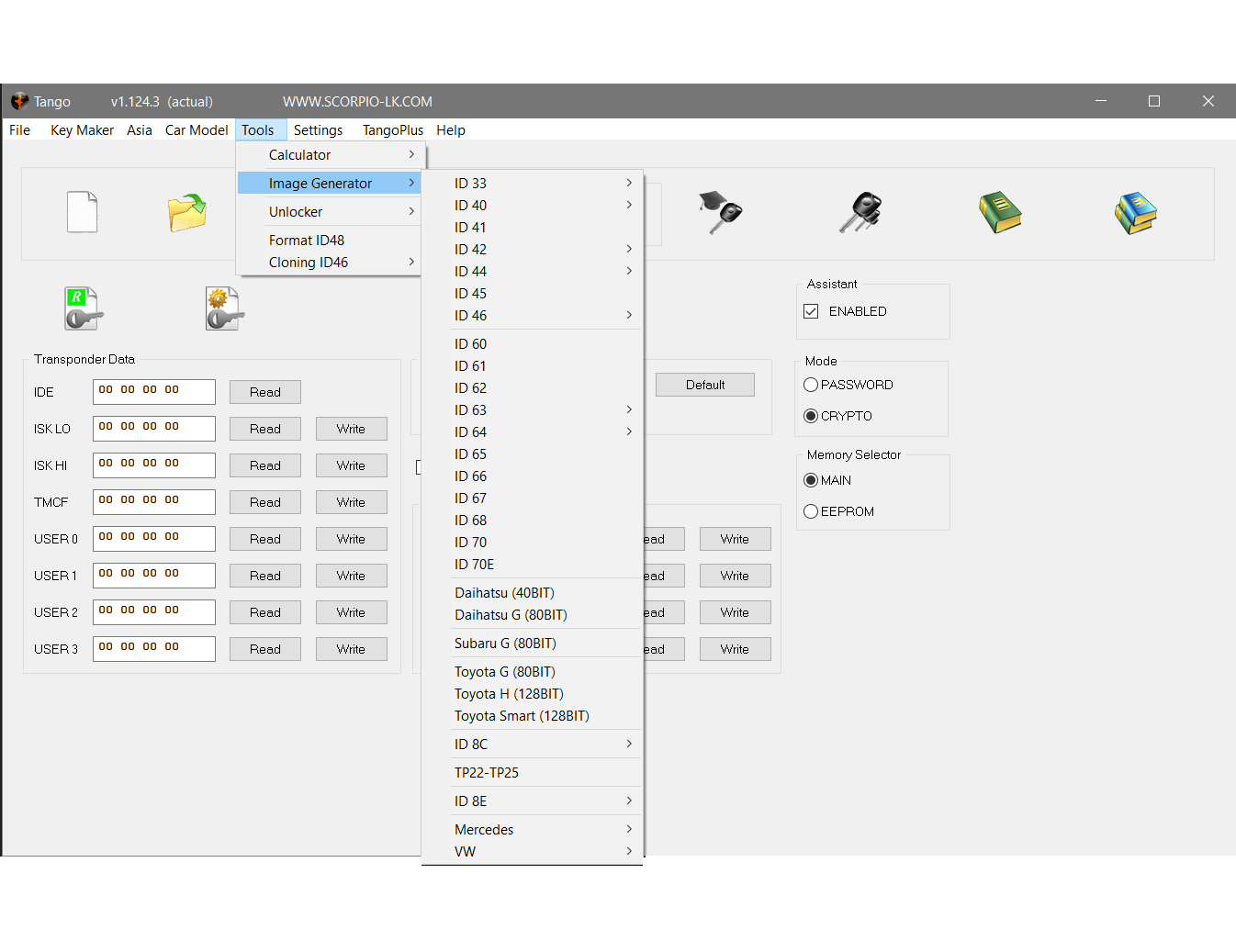Viewport: 1236px width, 952px height.
Task: Click Write button for USER 3
Action: (351, 649)
